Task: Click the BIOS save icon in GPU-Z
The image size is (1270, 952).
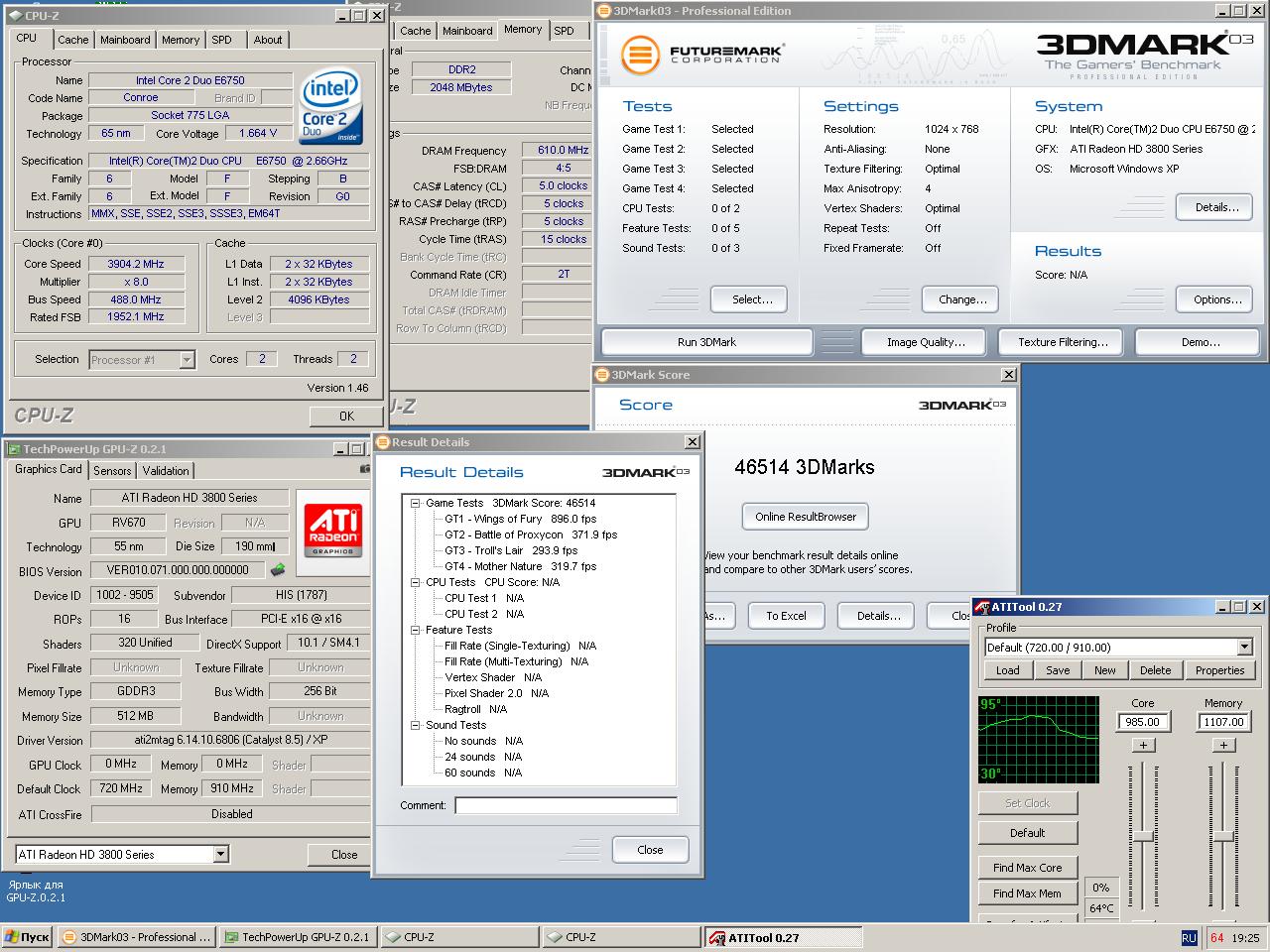Action: (x=278, y=570)
